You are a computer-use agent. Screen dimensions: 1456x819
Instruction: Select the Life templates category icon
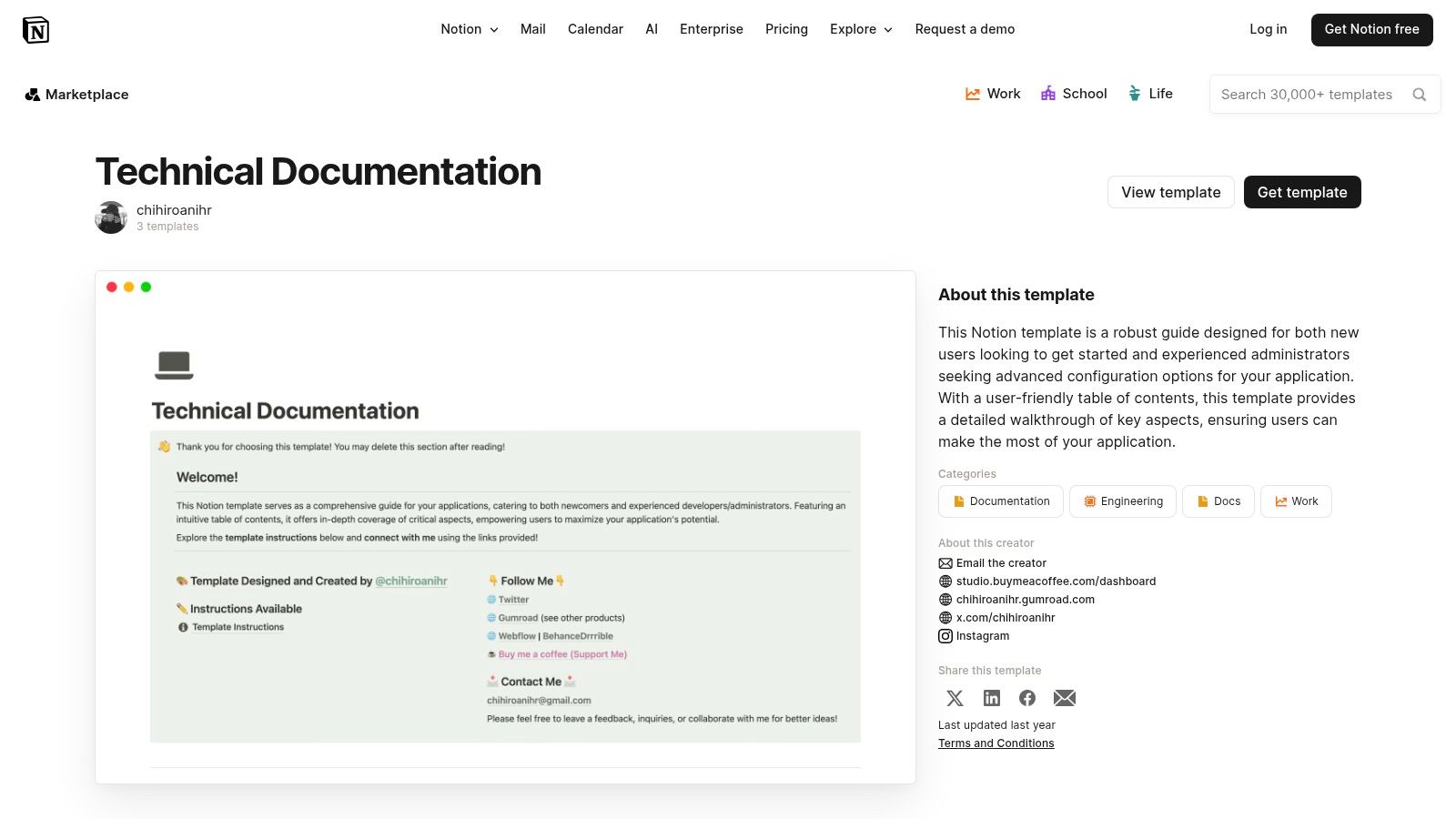pos(1134,94)
